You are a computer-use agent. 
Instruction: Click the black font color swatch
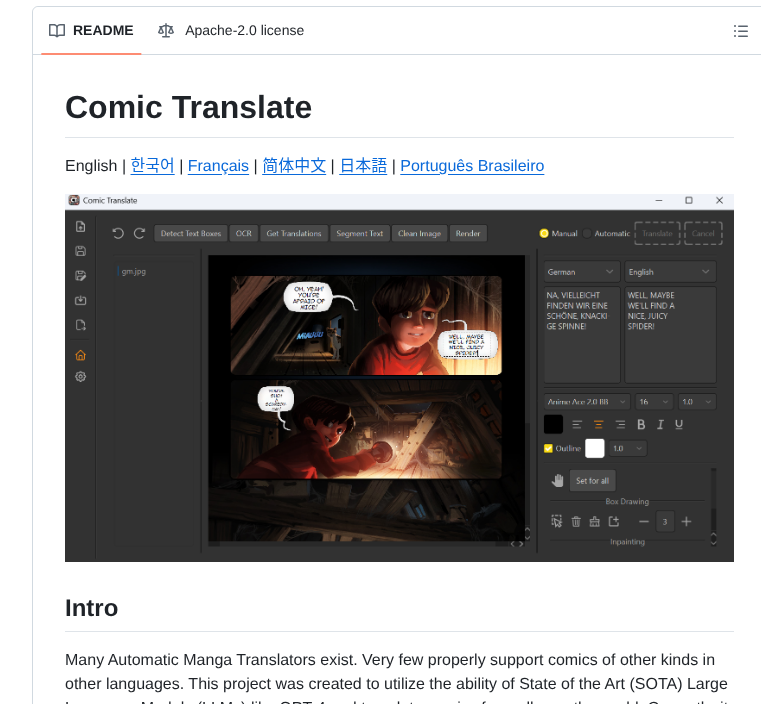(553, 425)
